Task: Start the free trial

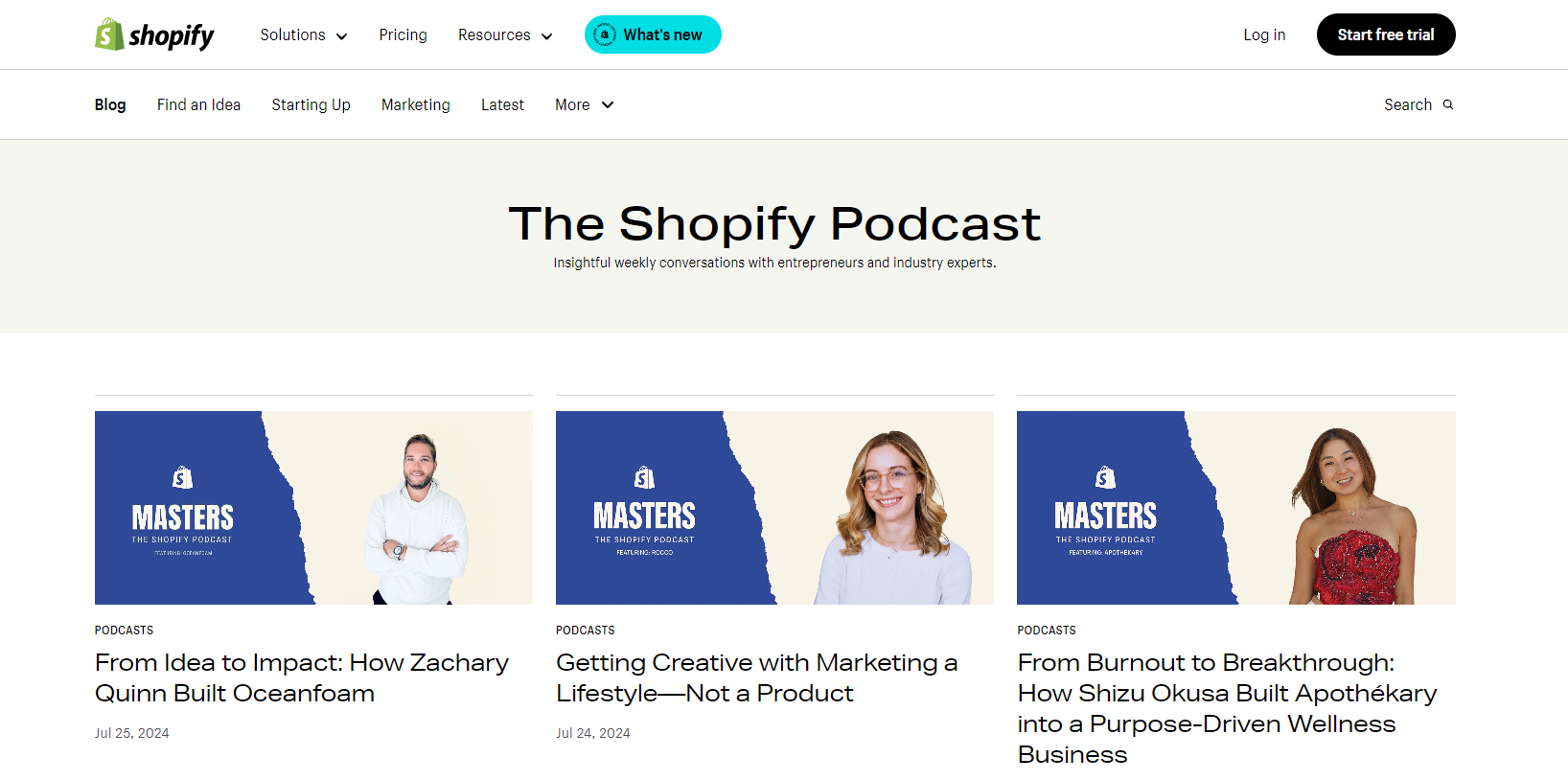Action: click(1386, 34)
